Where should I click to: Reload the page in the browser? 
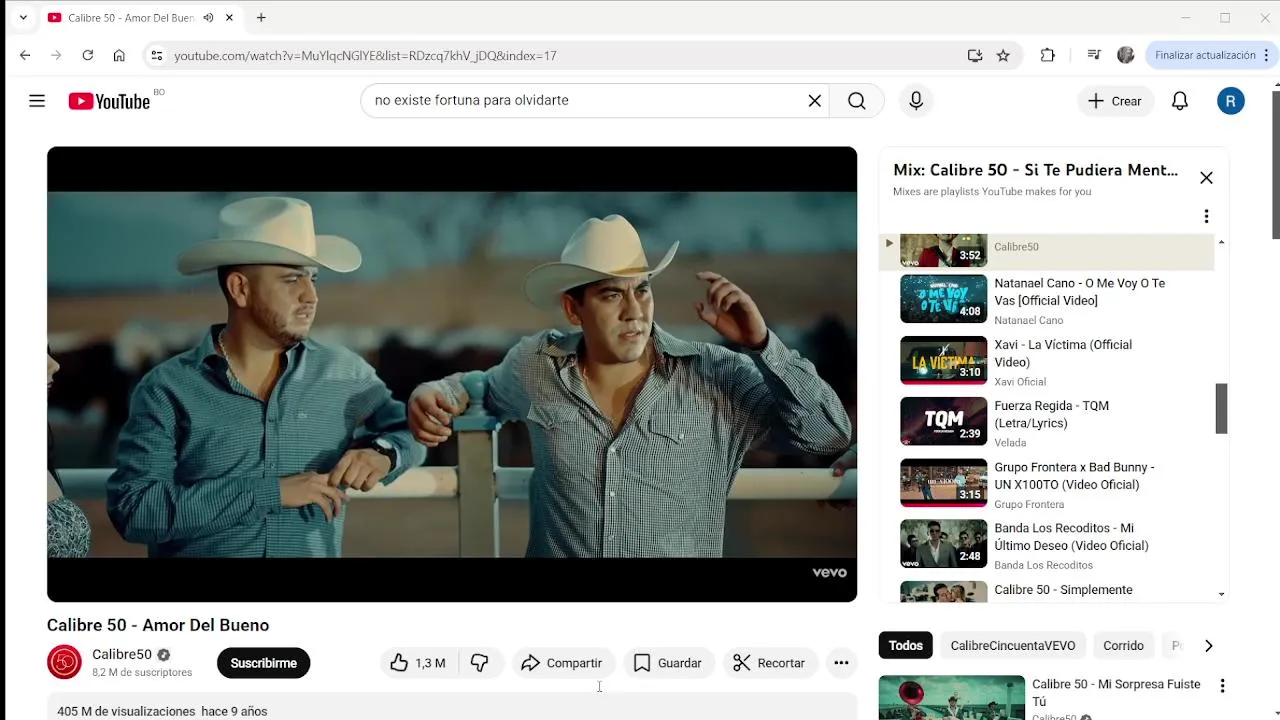(x=88, y=56)
